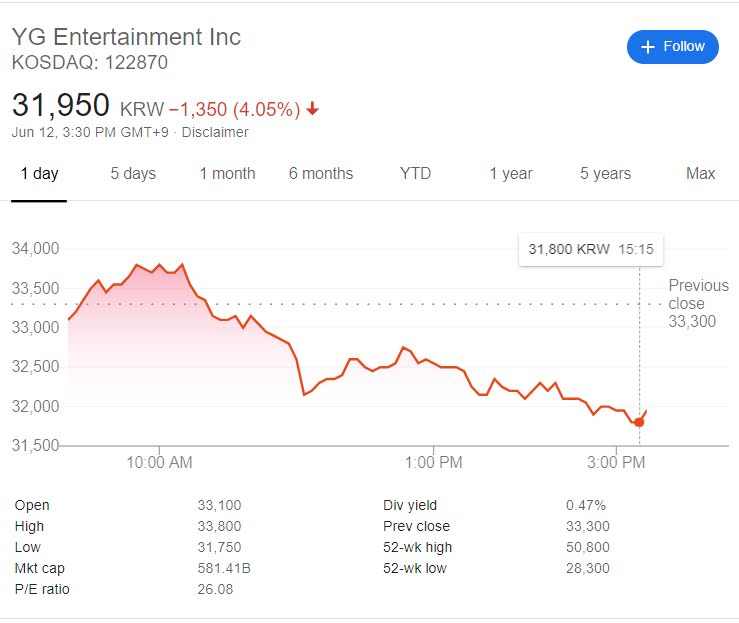Switch to the 5 days tab
The image size is (739, 623).
(x=133, y=174)
